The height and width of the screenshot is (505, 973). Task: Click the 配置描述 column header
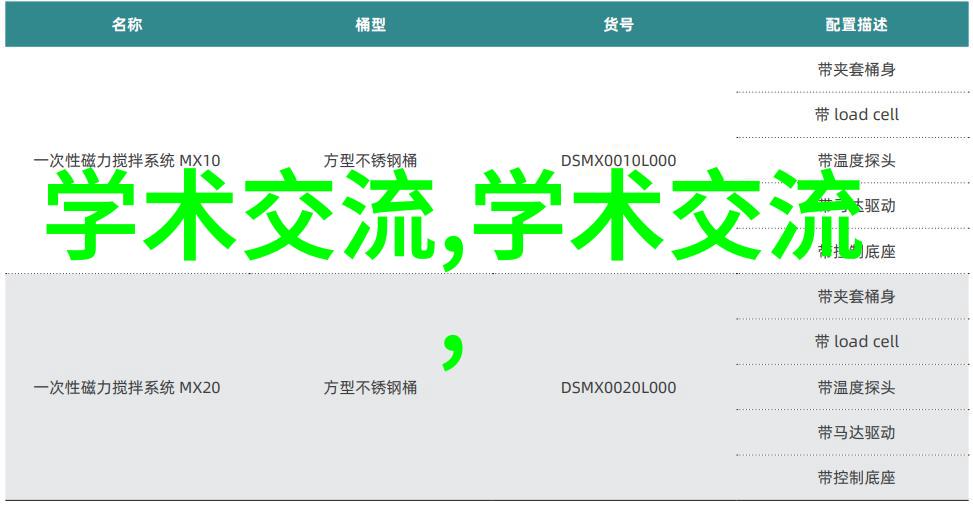856,25
